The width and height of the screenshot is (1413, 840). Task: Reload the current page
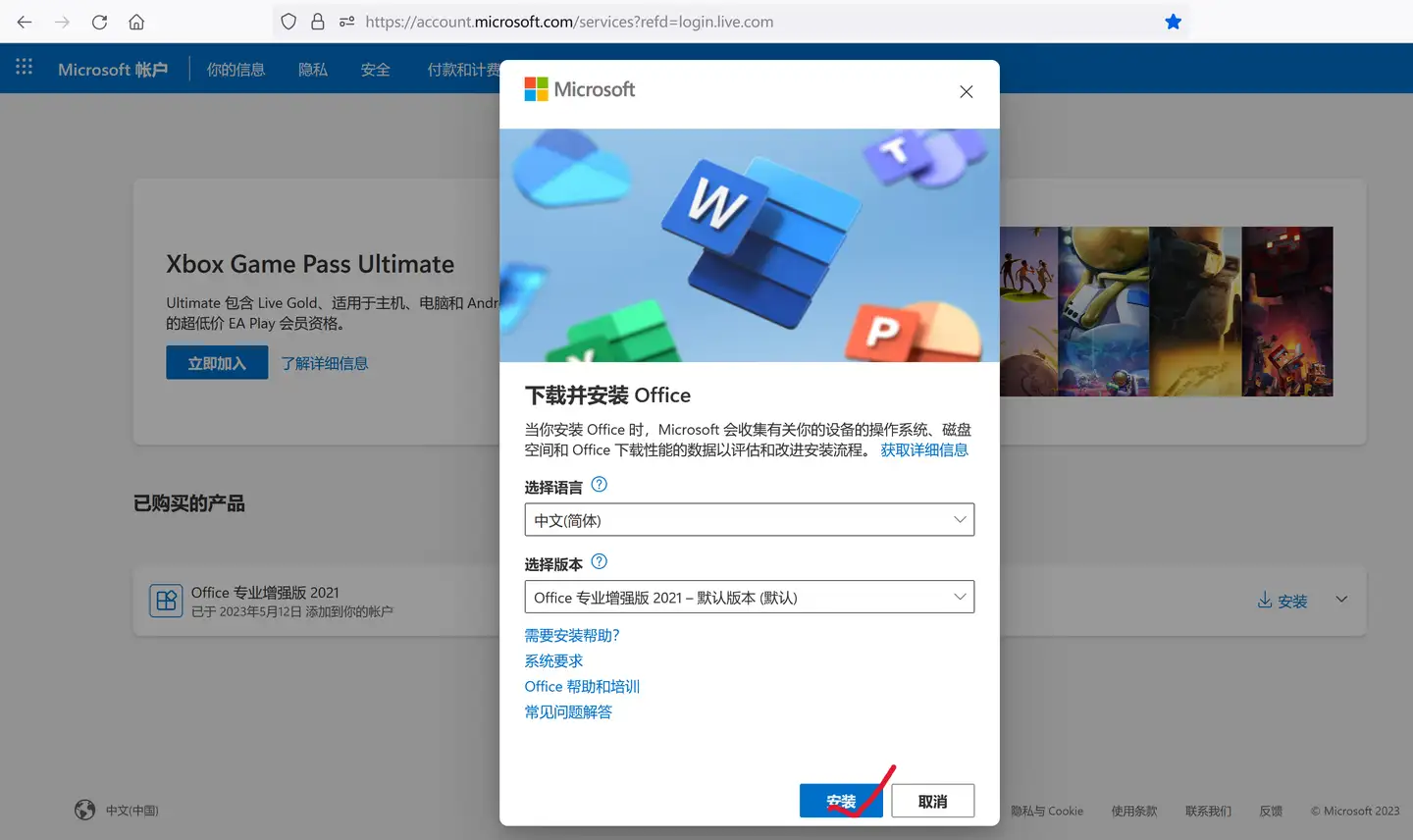(99, 22)
